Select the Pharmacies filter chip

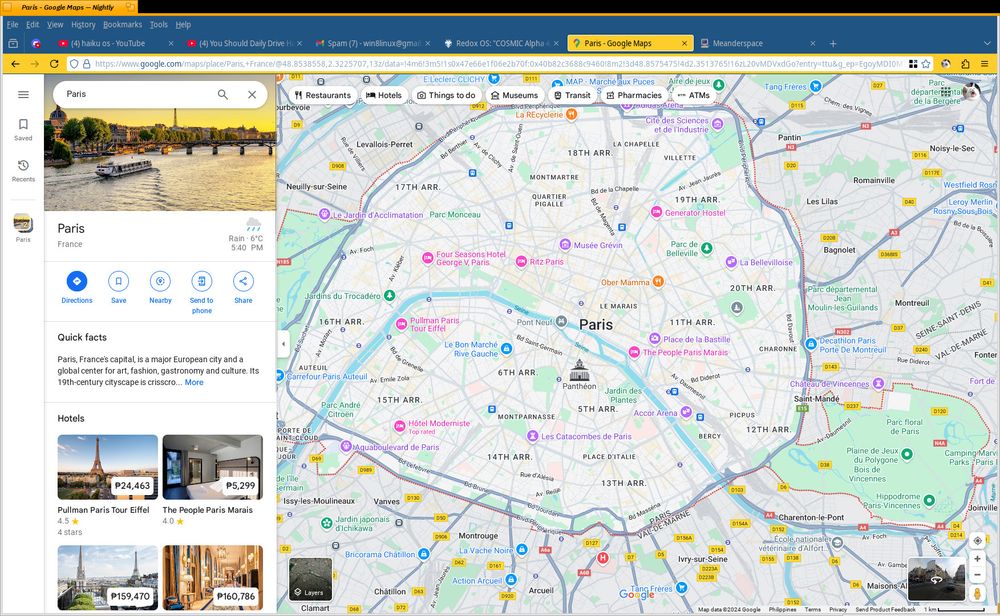point(634,95)
